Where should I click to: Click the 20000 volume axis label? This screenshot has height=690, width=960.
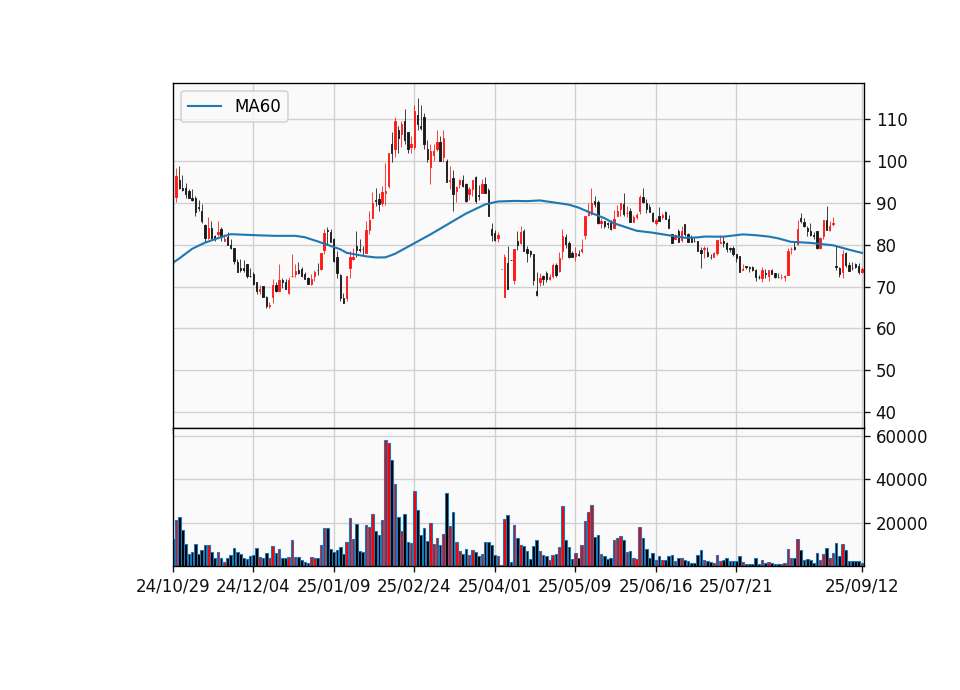(902, 524)
